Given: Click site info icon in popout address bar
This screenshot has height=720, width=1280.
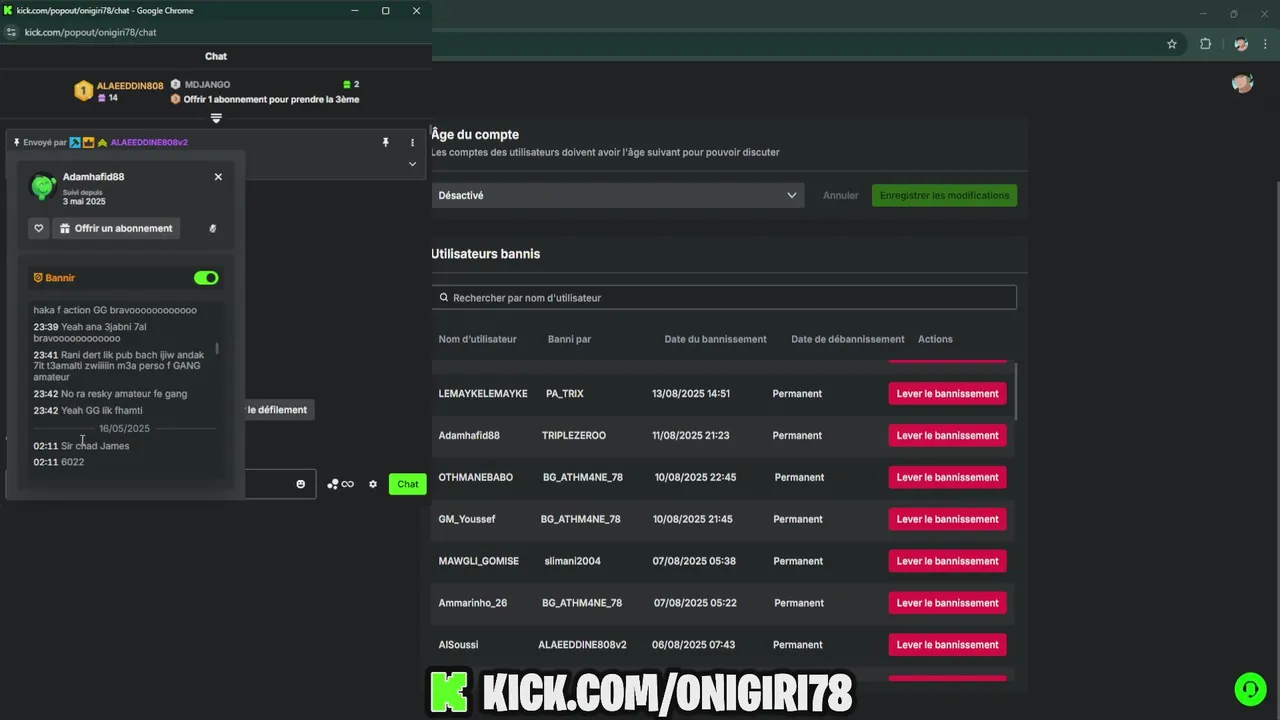Looking at the screenshot, I should point(12,32).
